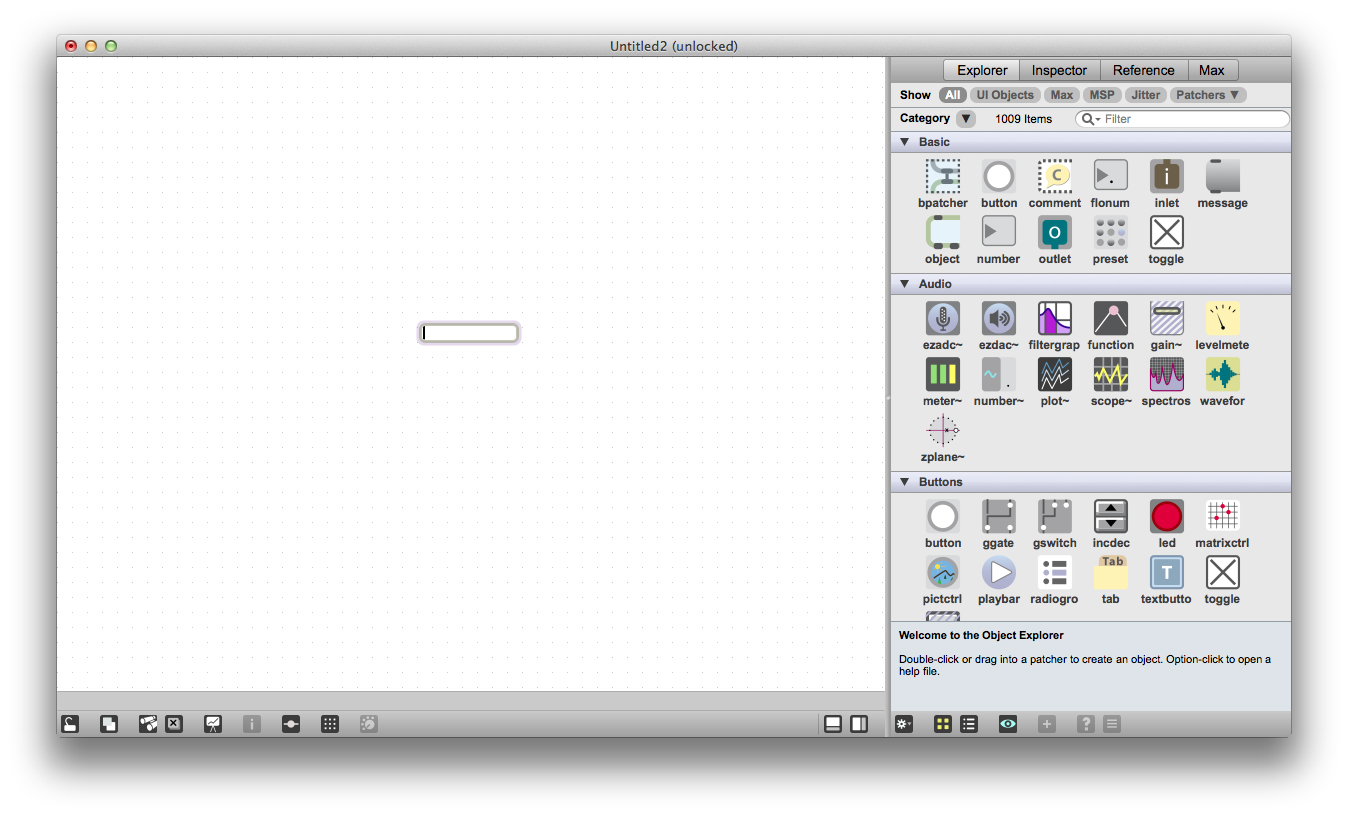The width and height of the screenshot is (1348, 816).
Task: Select the textbutton object icon
Action: [1166, 573]
